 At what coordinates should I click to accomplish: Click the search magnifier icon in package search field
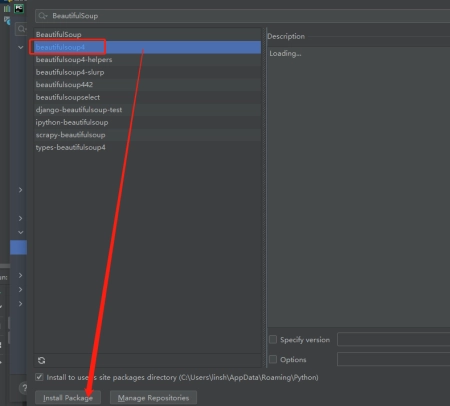coord(42,16)
